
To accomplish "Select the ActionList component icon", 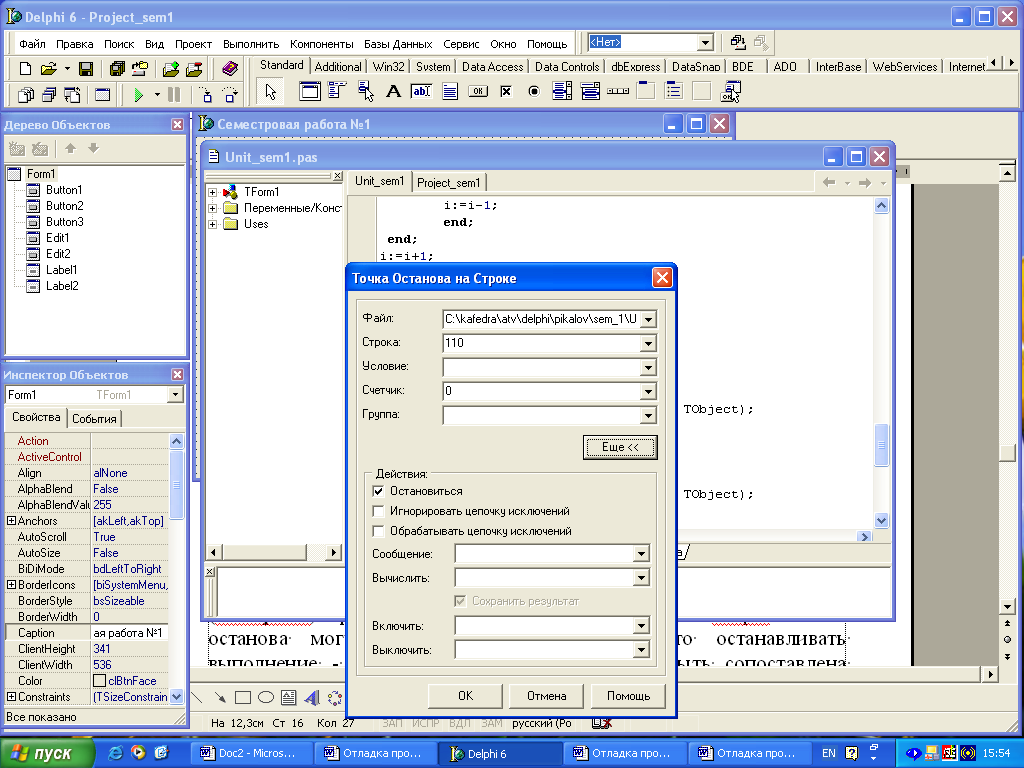I will [731, 91].
